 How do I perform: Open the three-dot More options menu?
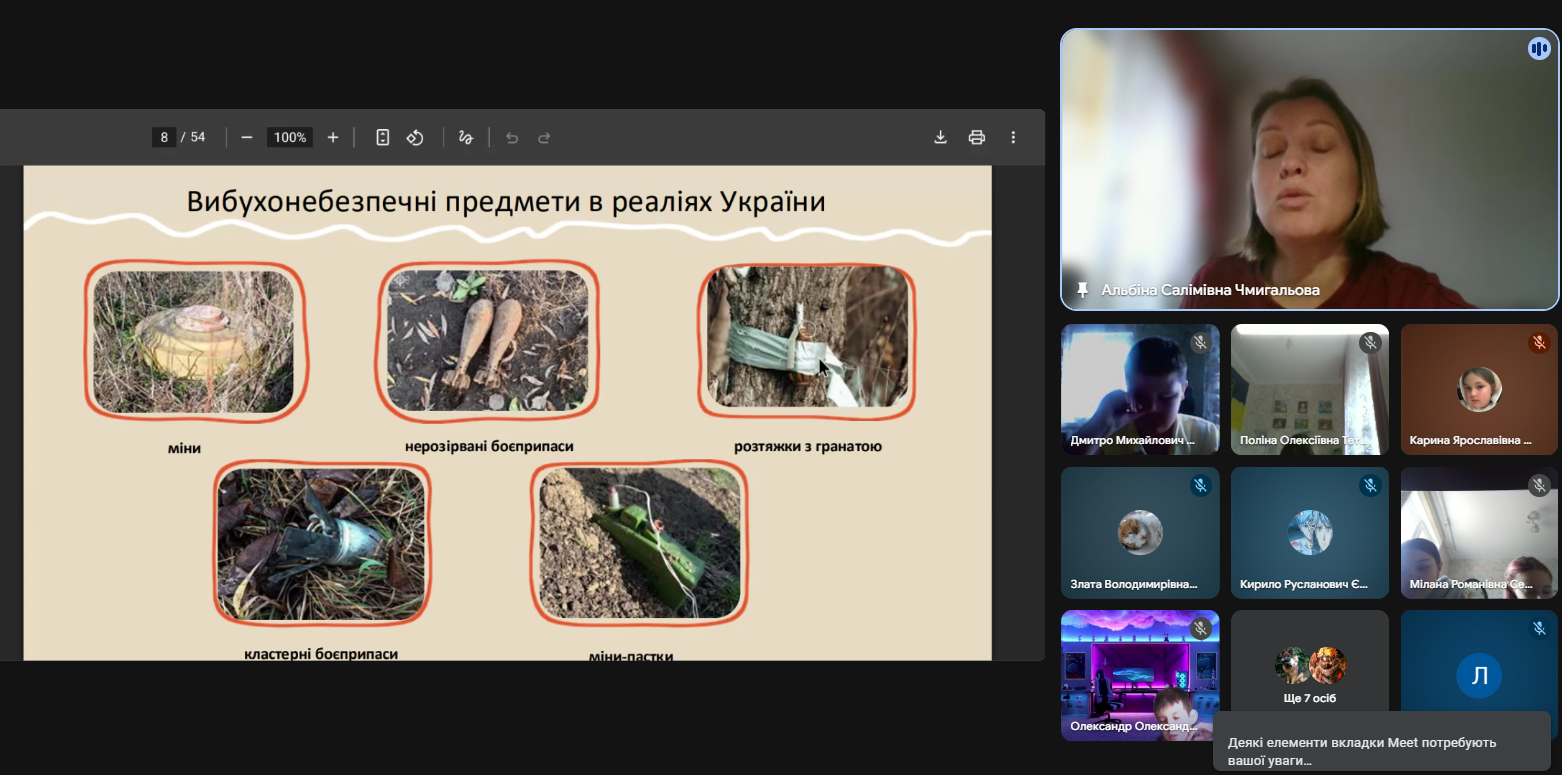coord(1012,137)
